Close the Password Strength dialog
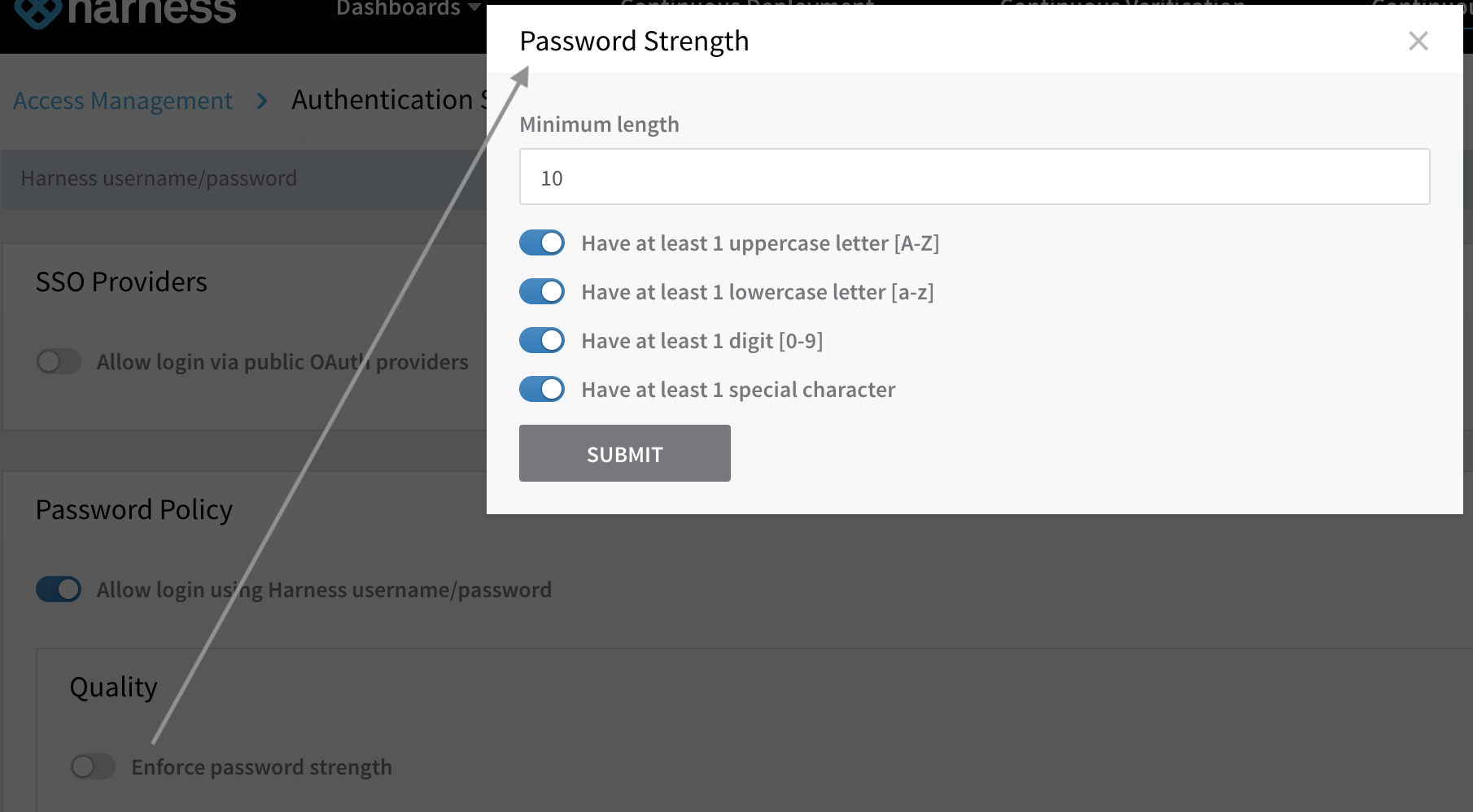This screenshot has height=812, width=1473. point(1418,41)
